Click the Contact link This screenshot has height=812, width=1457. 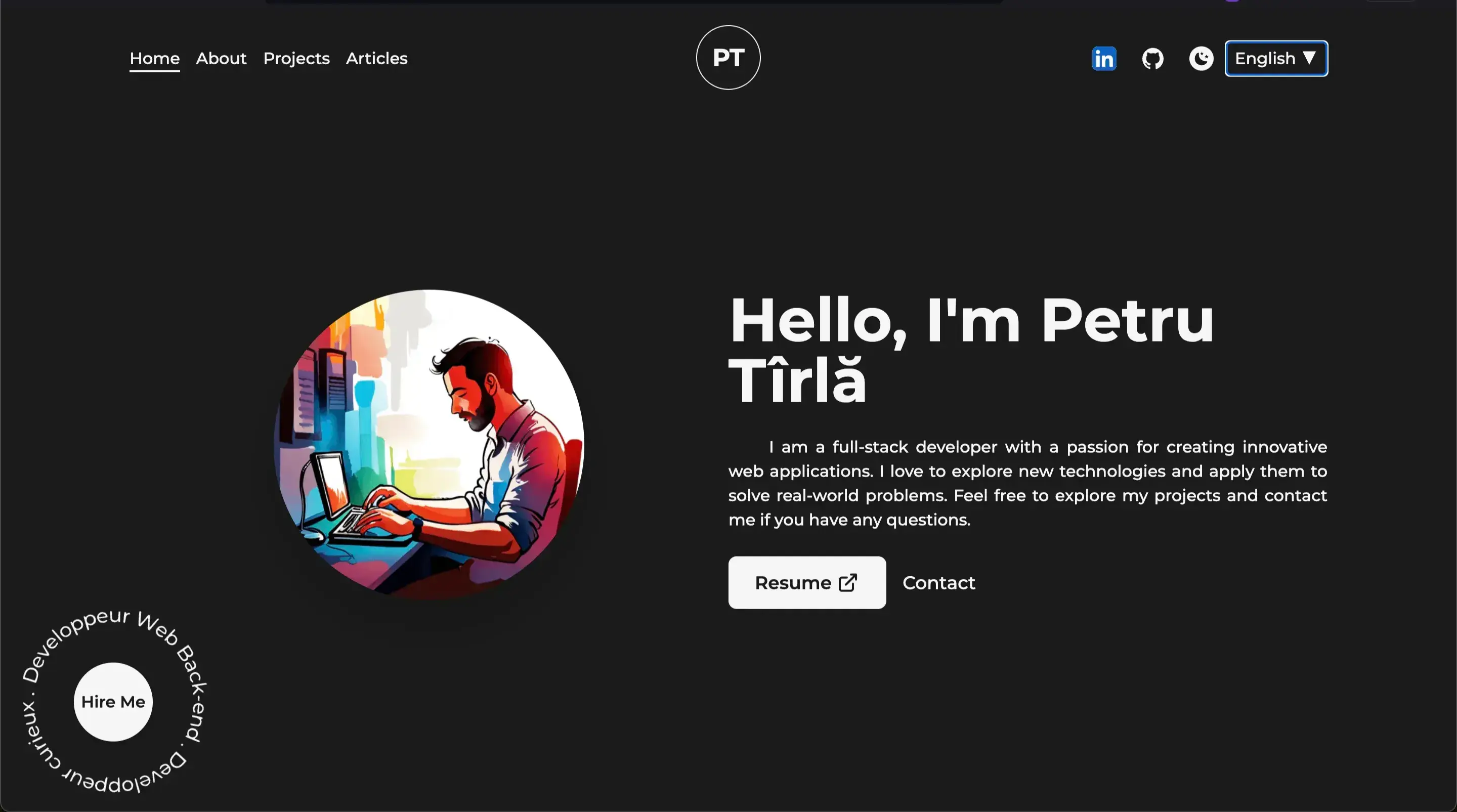click(939, 582)
